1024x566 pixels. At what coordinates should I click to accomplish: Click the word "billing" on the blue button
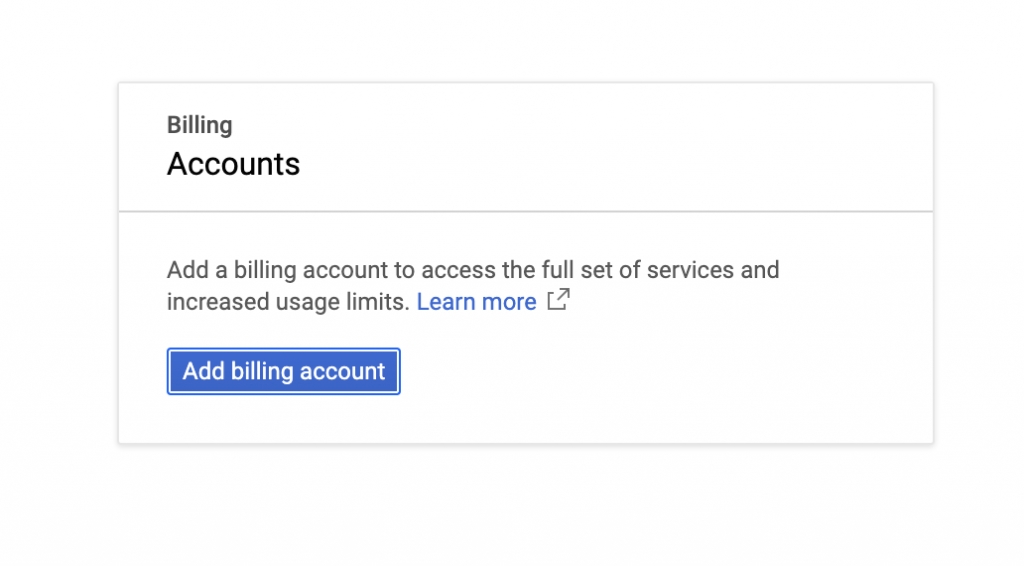262,371
